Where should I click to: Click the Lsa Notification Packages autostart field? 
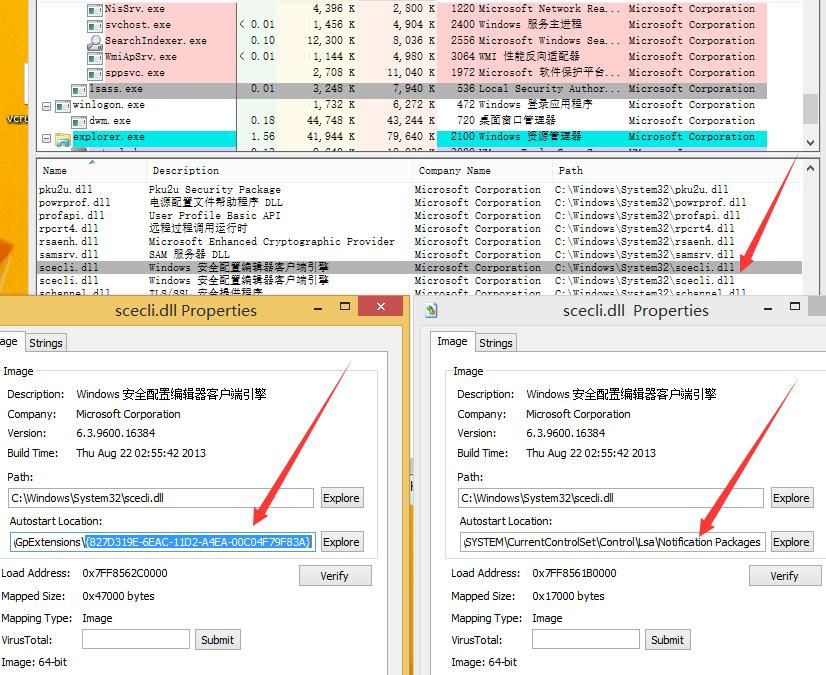tap(612, 542)
